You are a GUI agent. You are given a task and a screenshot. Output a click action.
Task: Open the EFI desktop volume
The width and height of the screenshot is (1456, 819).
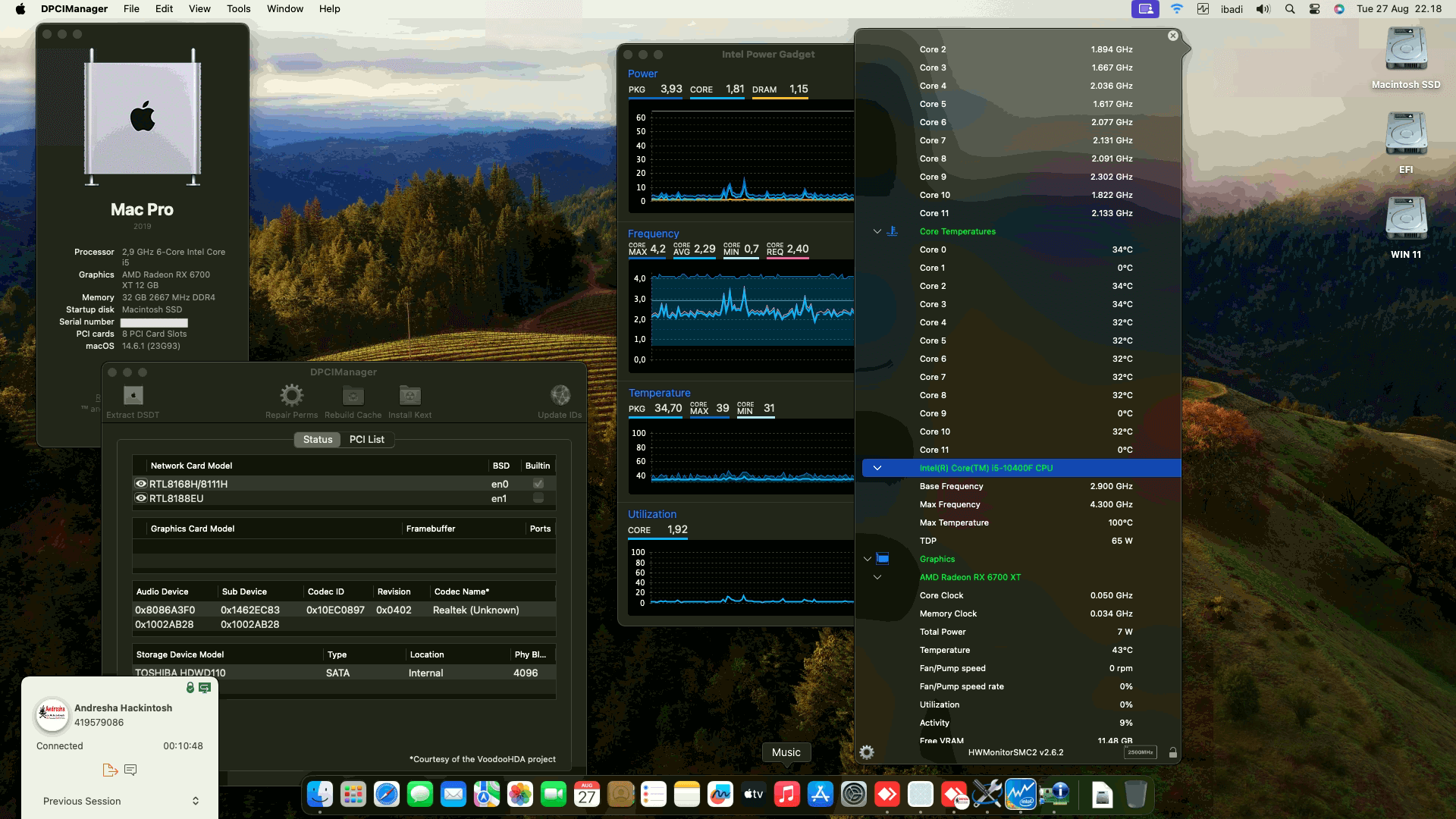tap(1406, 143)
